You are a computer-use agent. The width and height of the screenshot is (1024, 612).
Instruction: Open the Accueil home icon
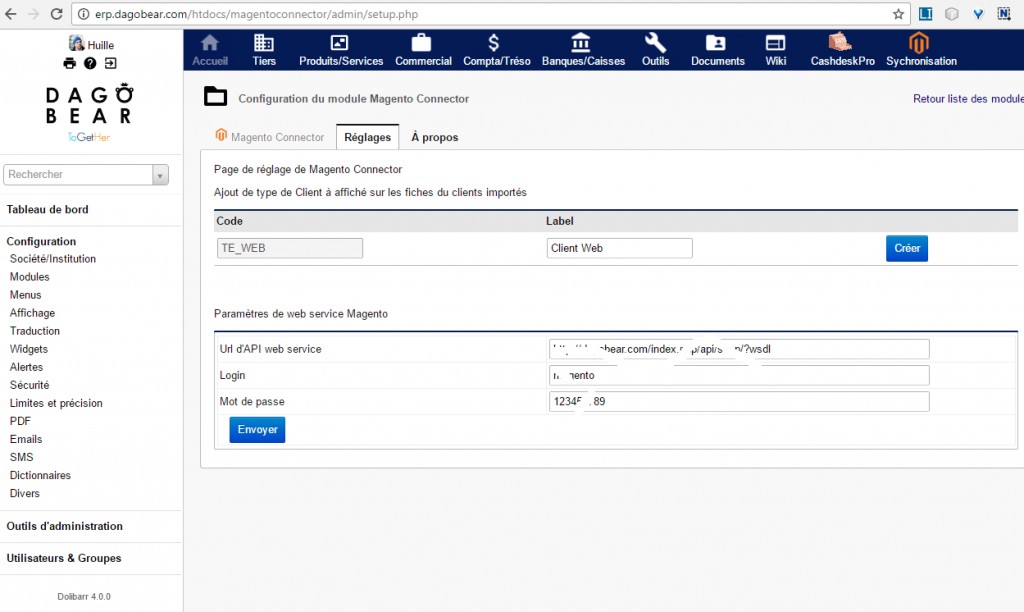(210, 49)
